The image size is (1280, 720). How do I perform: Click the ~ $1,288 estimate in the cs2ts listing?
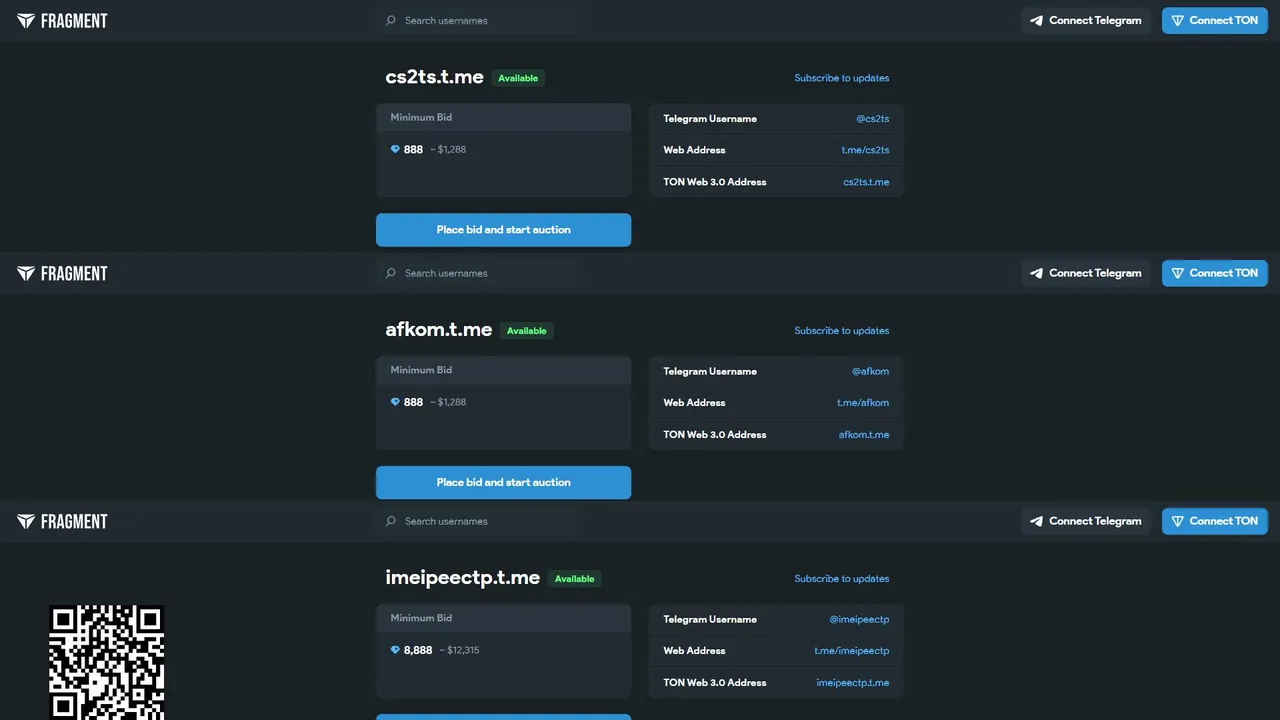(448, 149)
